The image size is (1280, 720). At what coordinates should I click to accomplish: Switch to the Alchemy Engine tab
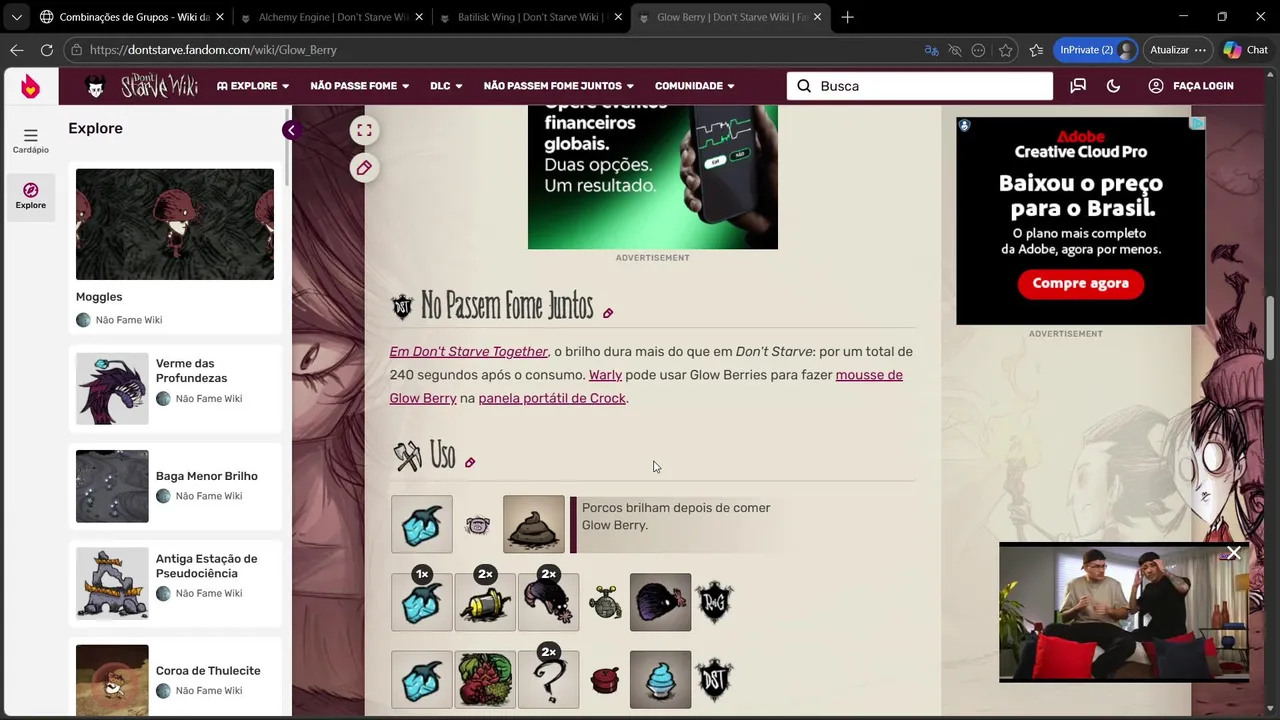click(x=332, y=17)
